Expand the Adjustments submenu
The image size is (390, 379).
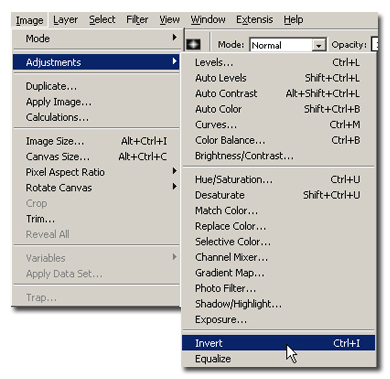click(97, 62)
